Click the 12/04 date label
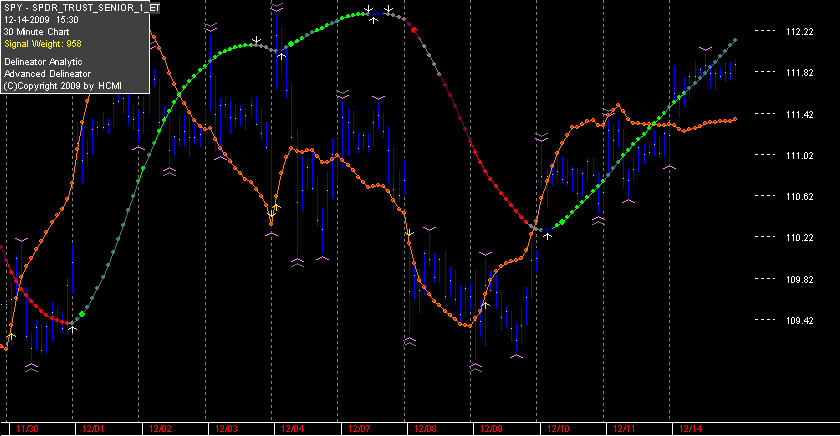 click(292, 429)
